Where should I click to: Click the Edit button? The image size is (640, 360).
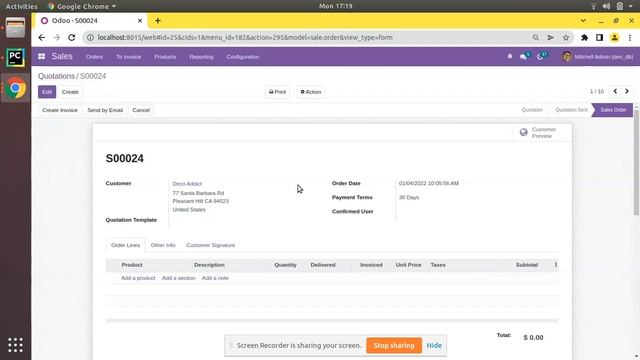click(47, 92)
